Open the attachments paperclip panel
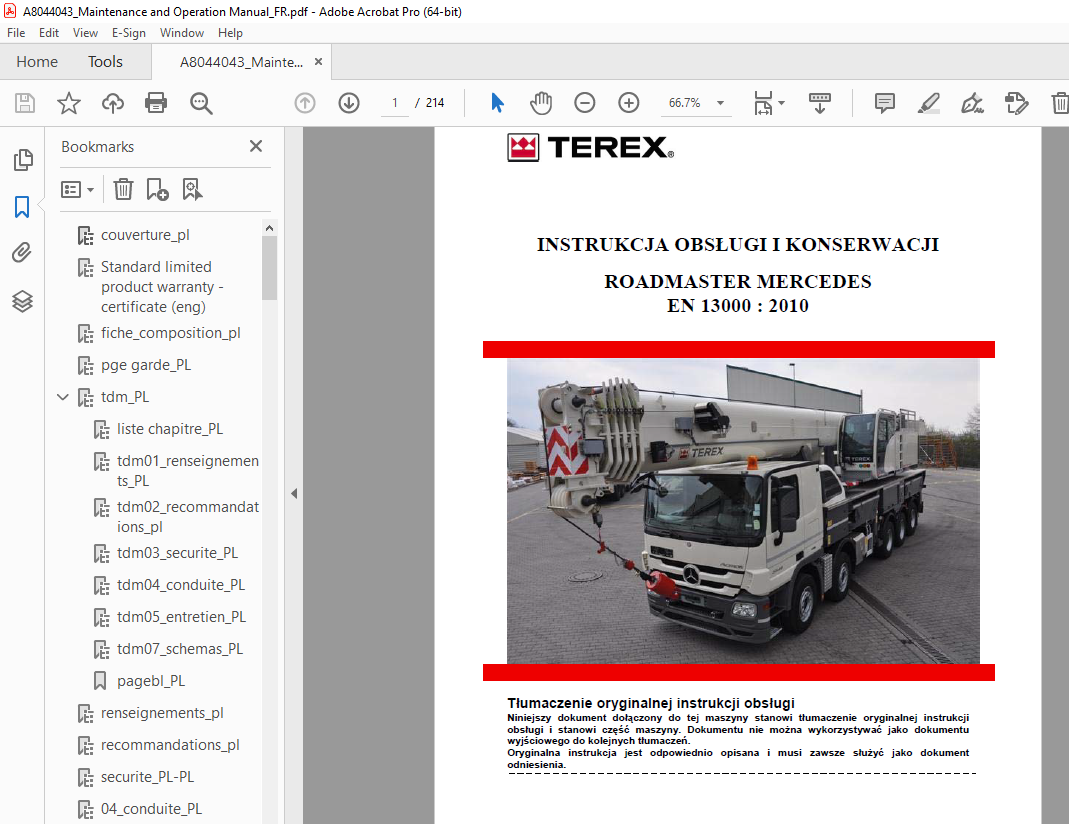The height and width of the screenshot is (824, 1069). [22, 253]
